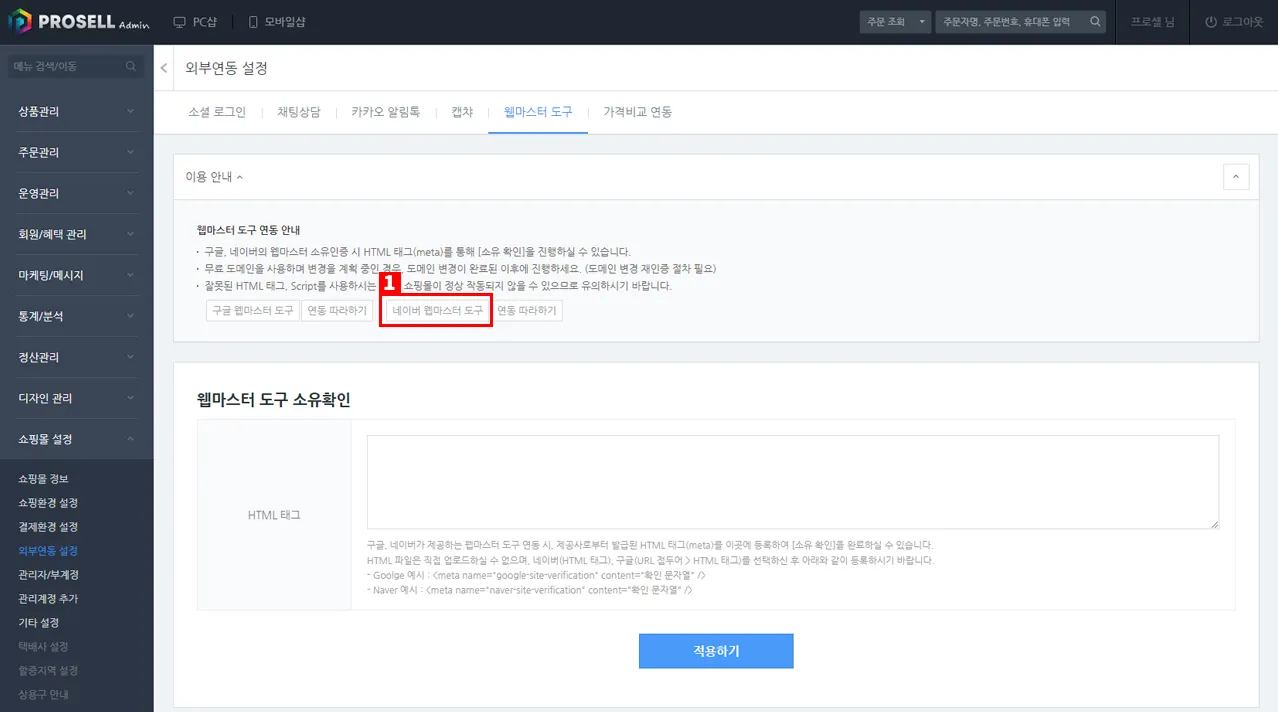Expand the 운영관리 menu

76,193
